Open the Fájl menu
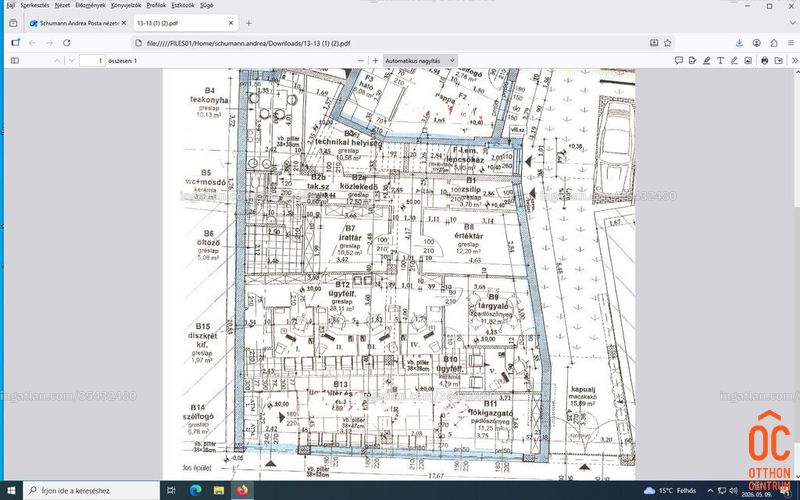The height and width of the screenshot is (500, 800). 10,5
